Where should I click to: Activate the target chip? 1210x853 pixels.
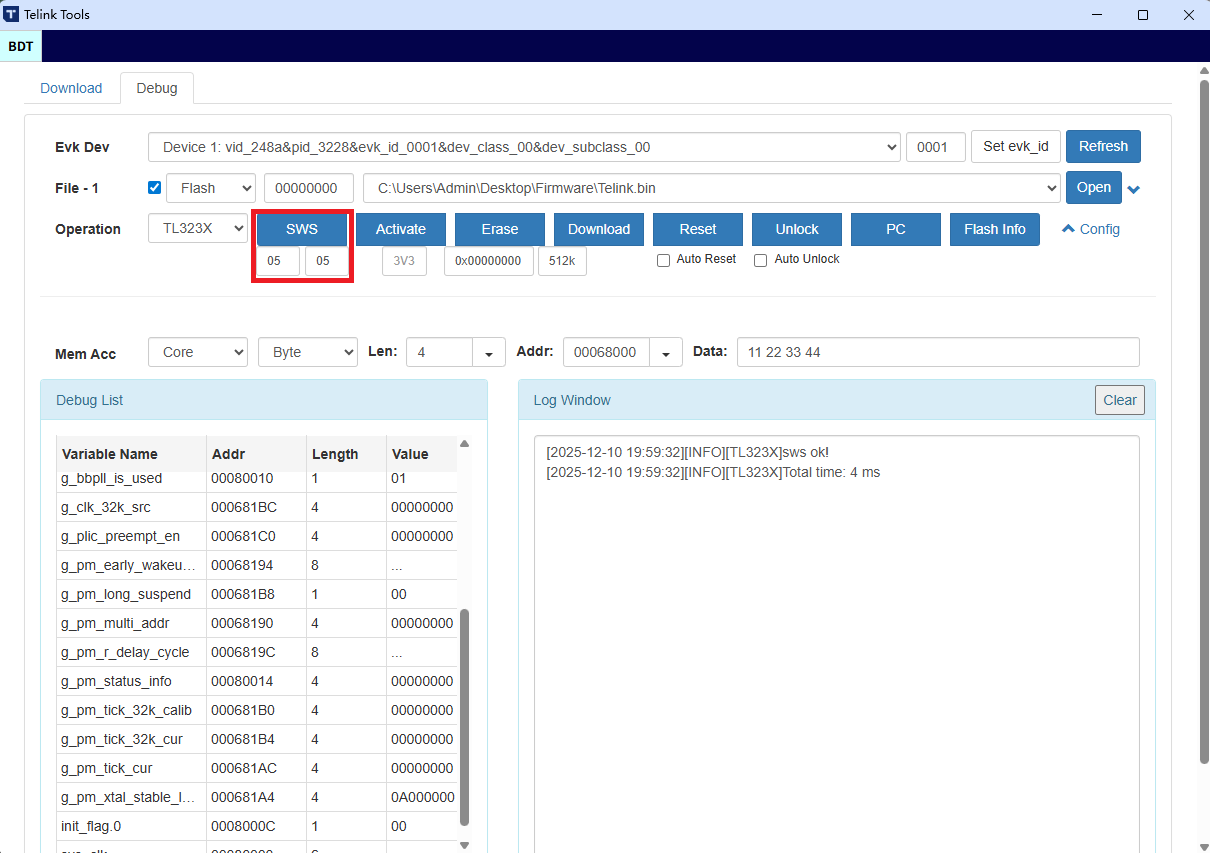(x=399, y=229)
